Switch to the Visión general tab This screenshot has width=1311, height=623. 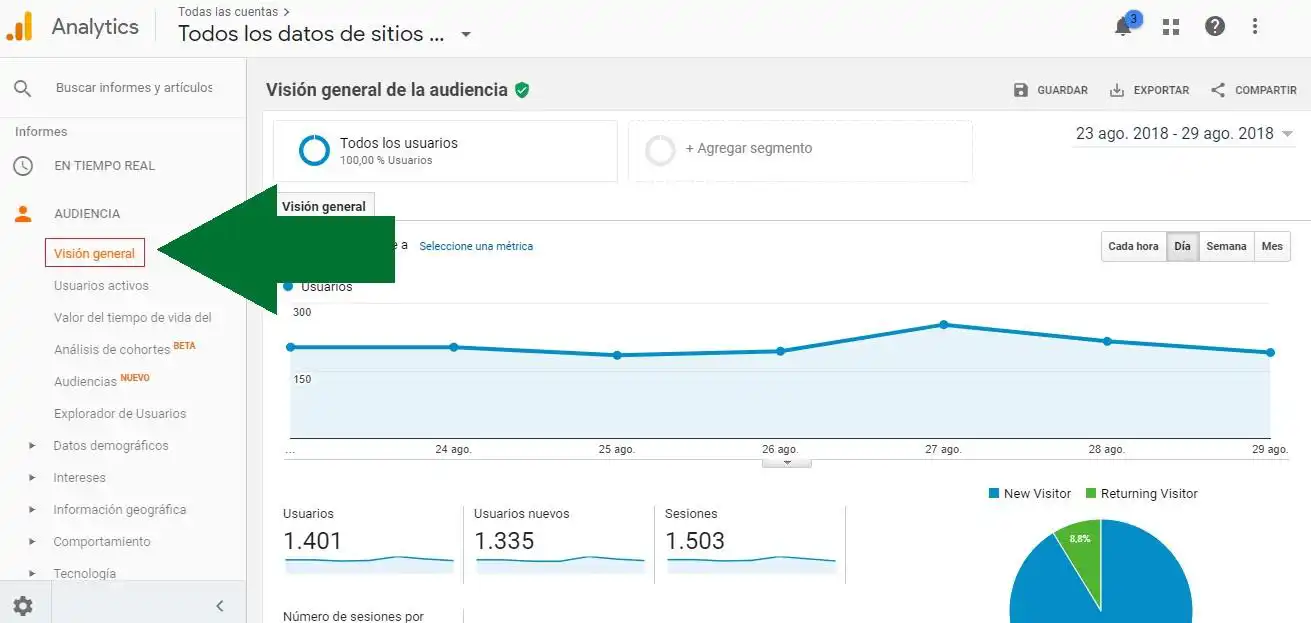(325, 205)
